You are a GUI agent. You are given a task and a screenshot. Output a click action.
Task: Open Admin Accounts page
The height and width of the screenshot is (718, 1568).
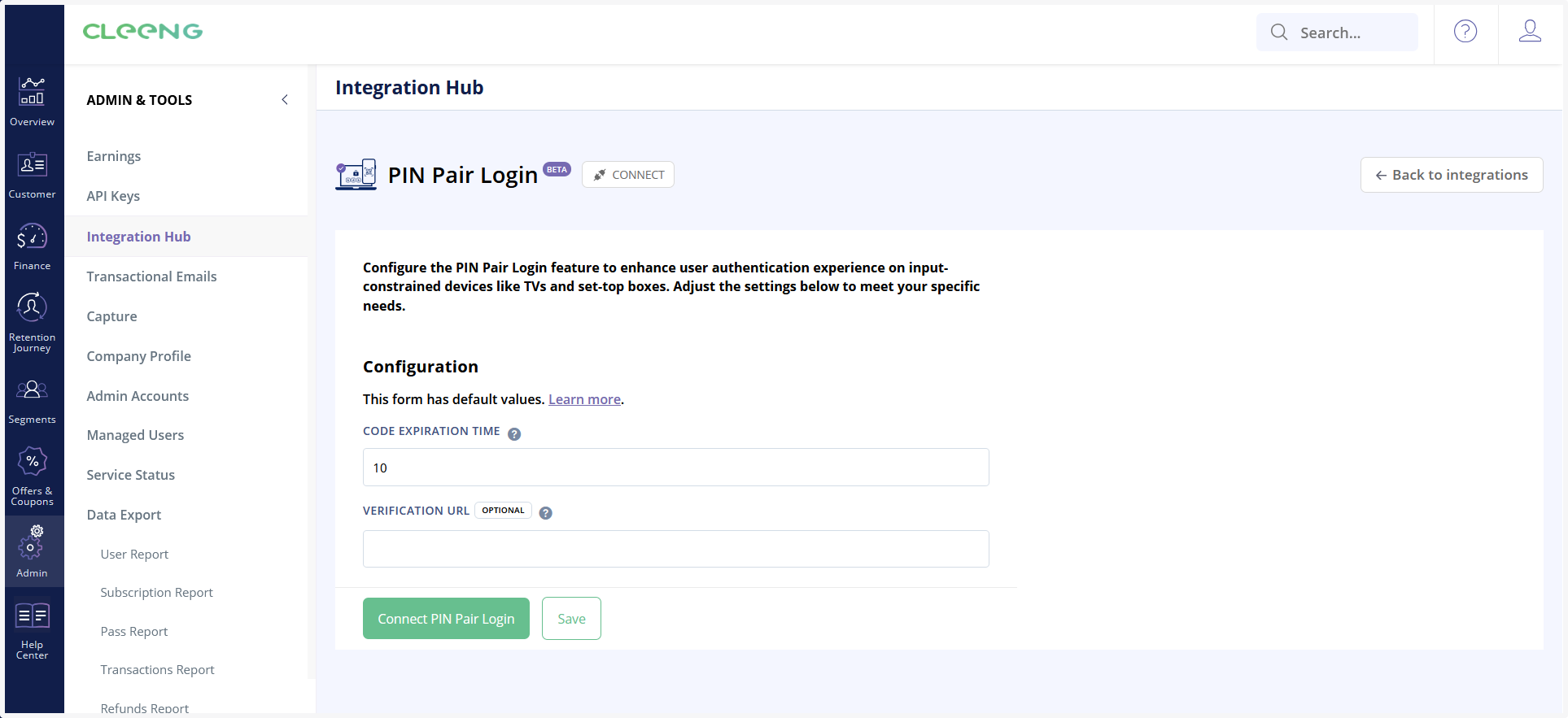(x=138, y=396)
